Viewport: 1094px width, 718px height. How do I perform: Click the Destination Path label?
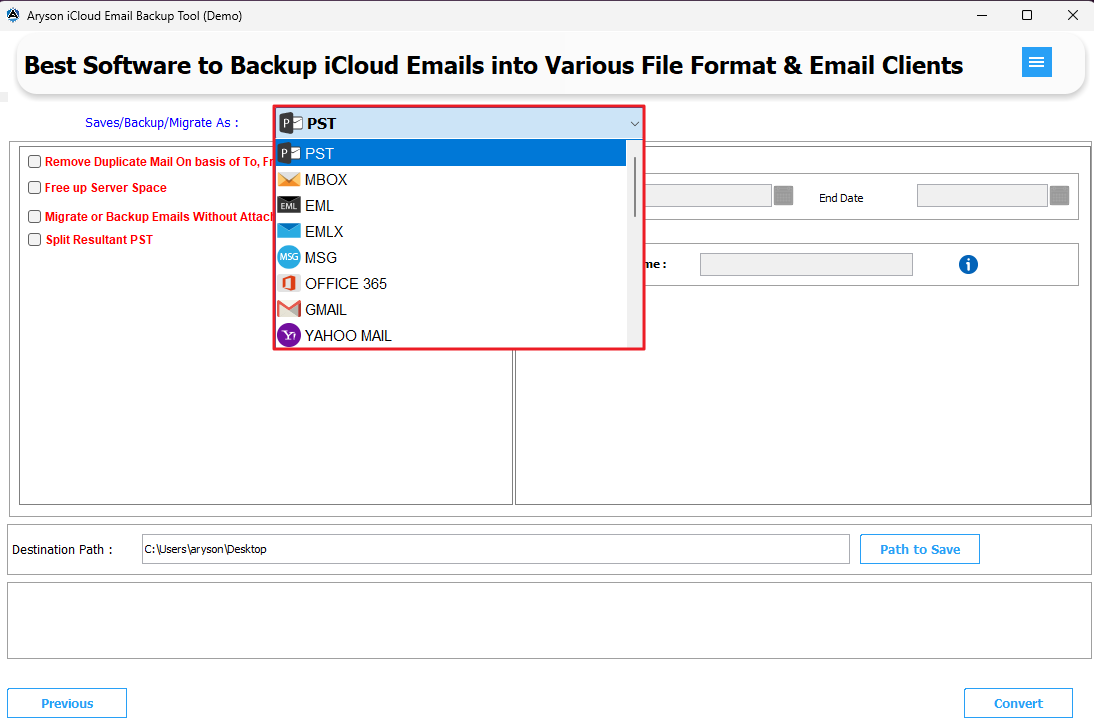[x=62, y=550]
